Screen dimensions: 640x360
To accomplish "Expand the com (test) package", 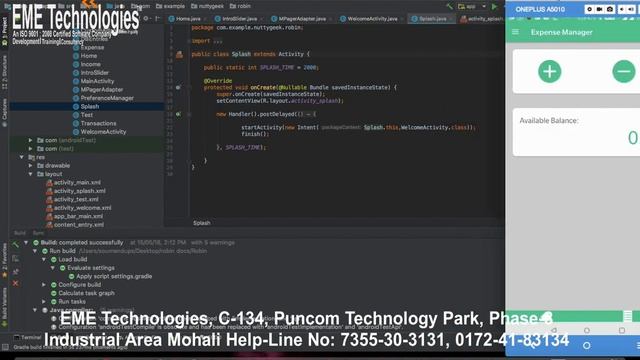I will click(31, 149).
